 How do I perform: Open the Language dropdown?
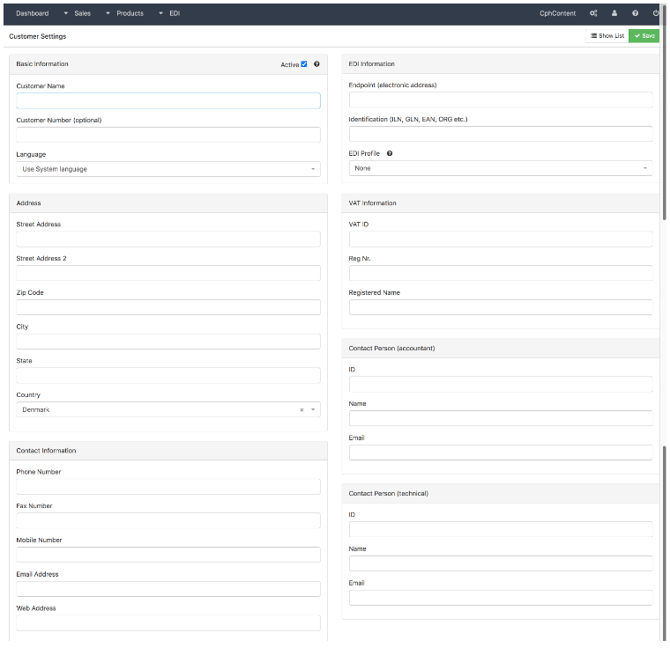168,169
